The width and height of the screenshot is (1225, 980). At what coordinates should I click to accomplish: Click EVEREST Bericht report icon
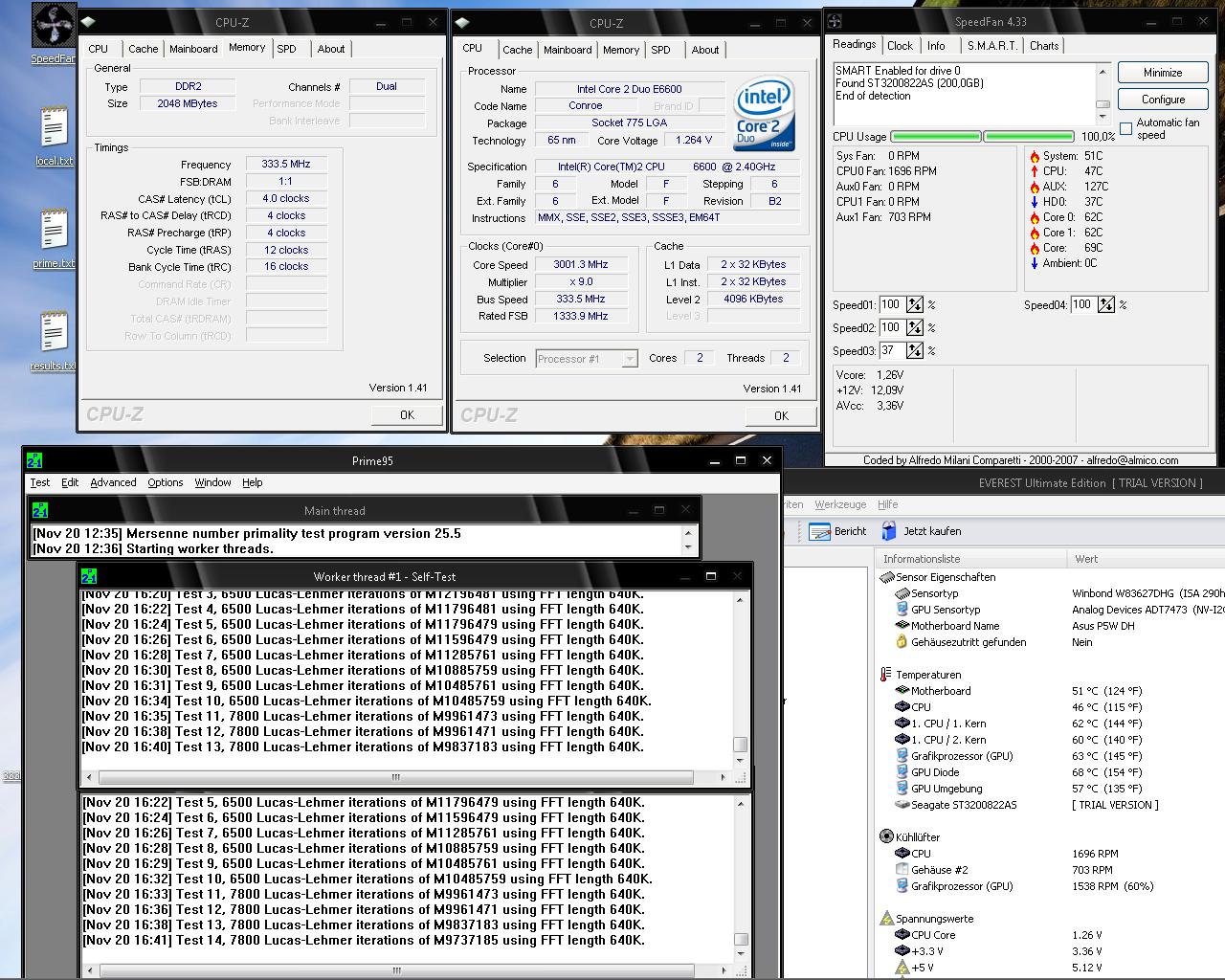[x=819, y=531]
